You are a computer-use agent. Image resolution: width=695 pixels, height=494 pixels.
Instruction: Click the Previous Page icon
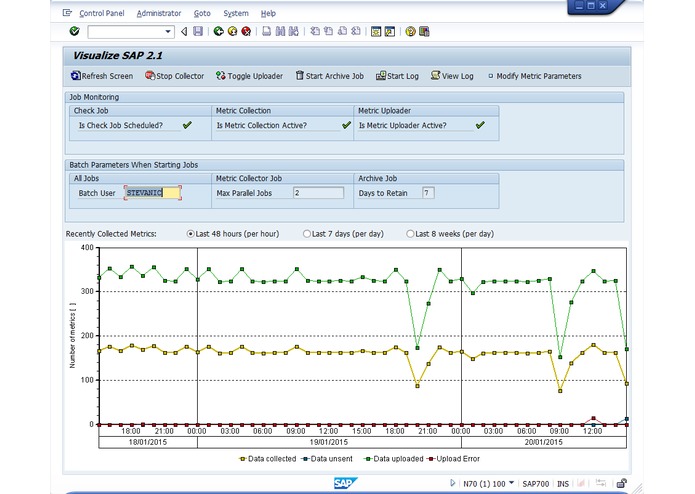point(328,31)
